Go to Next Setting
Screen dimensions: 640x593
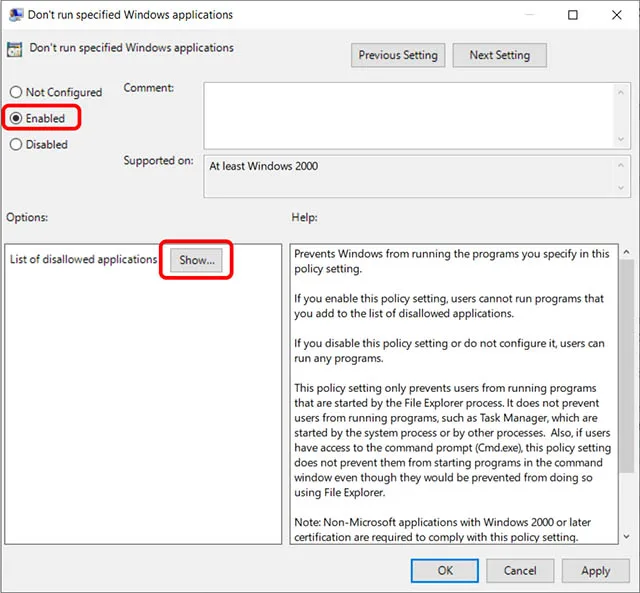tap(500, 55)
